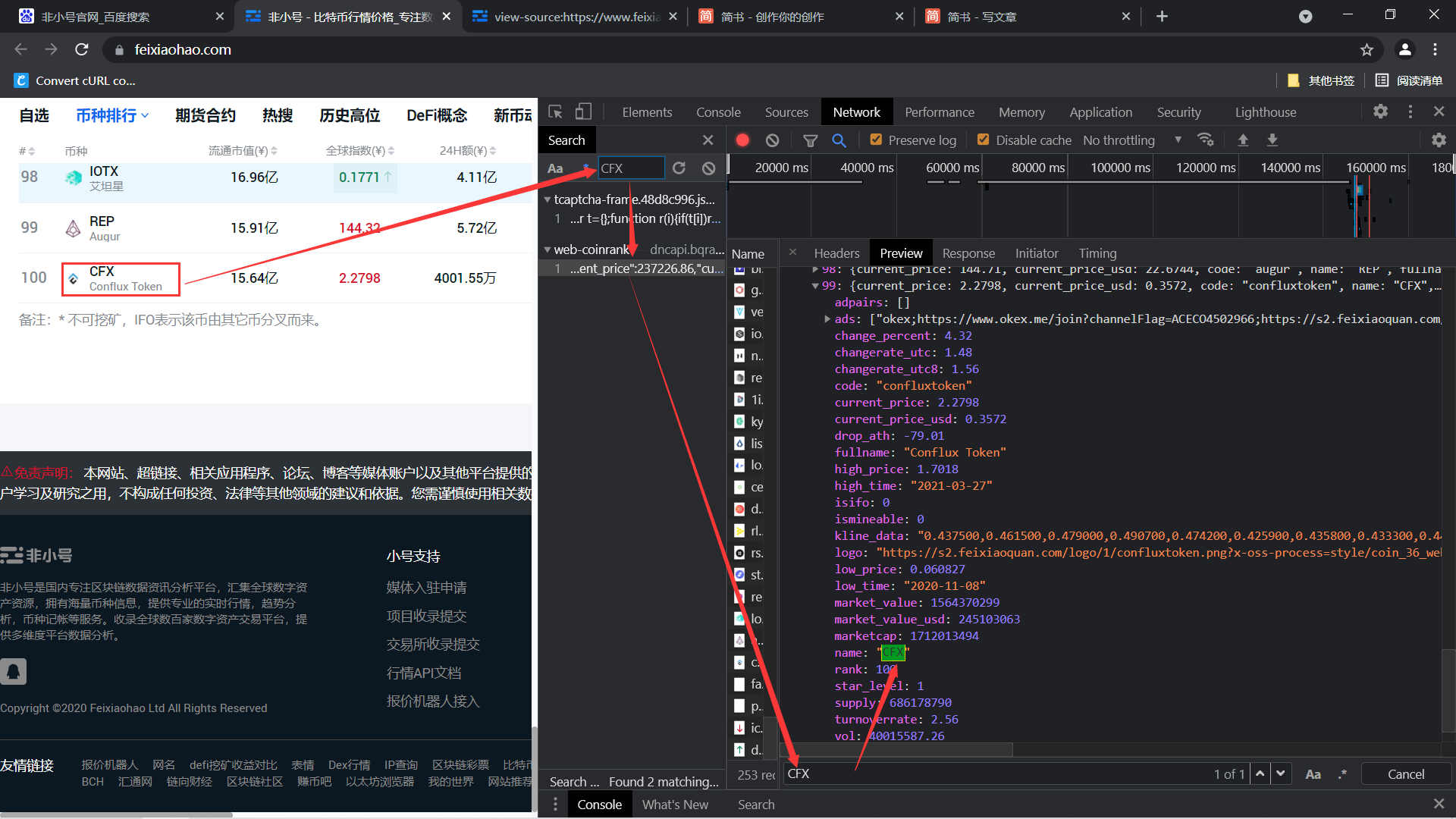Focus the CFX search input field

tap(631, 168)
